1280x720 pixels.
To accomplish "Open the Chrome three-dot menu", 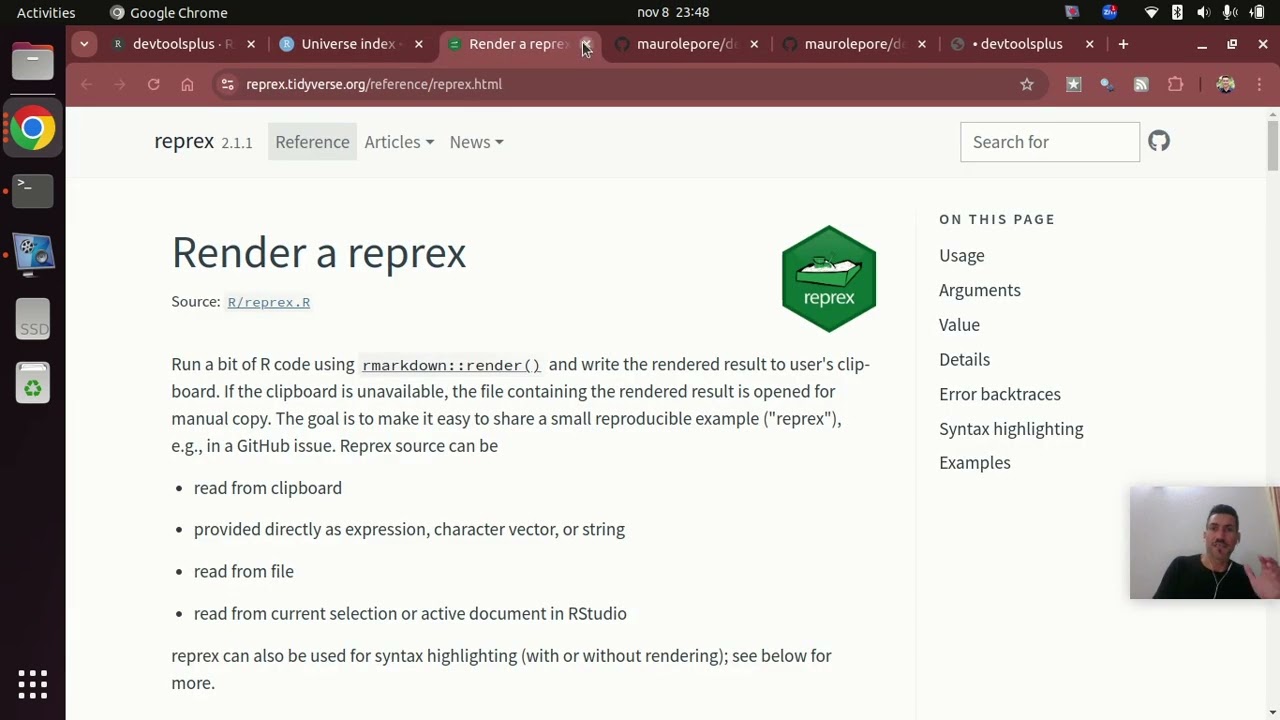I will point(1259,84).
